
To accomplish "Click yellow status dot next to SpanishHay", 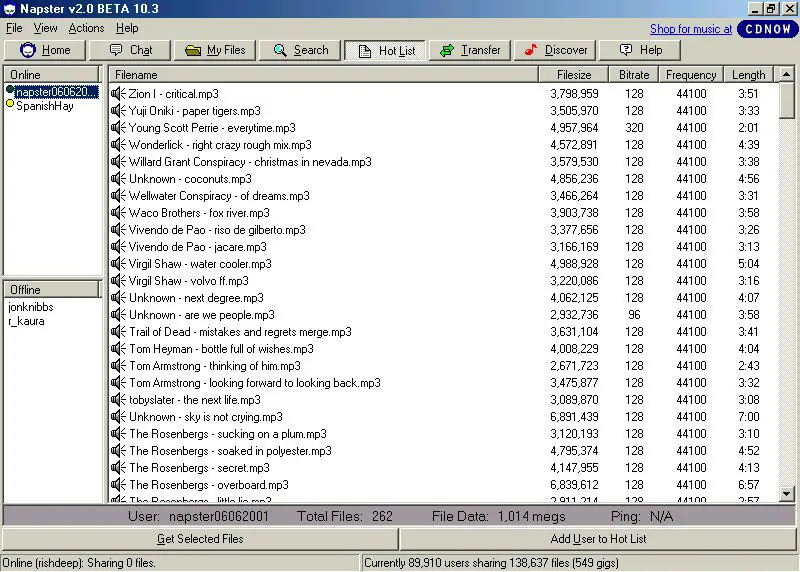I will coord(10,104).
